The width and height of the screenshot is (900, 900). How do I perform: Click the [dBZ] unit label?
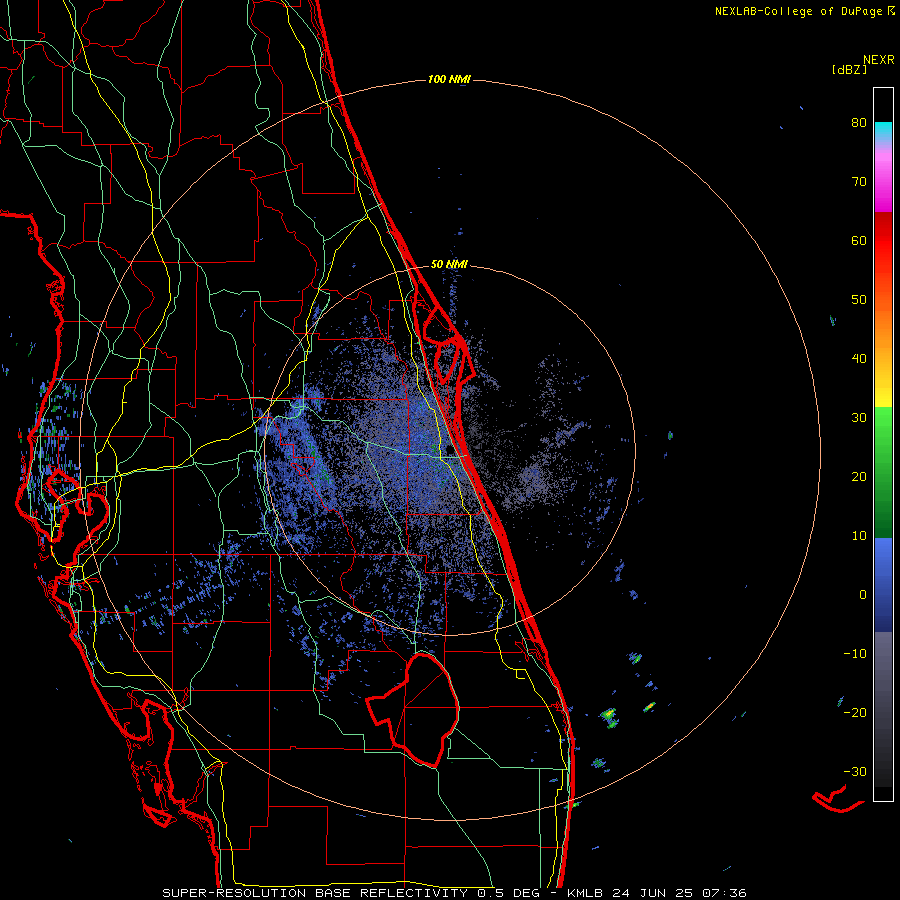coord(849,70)
